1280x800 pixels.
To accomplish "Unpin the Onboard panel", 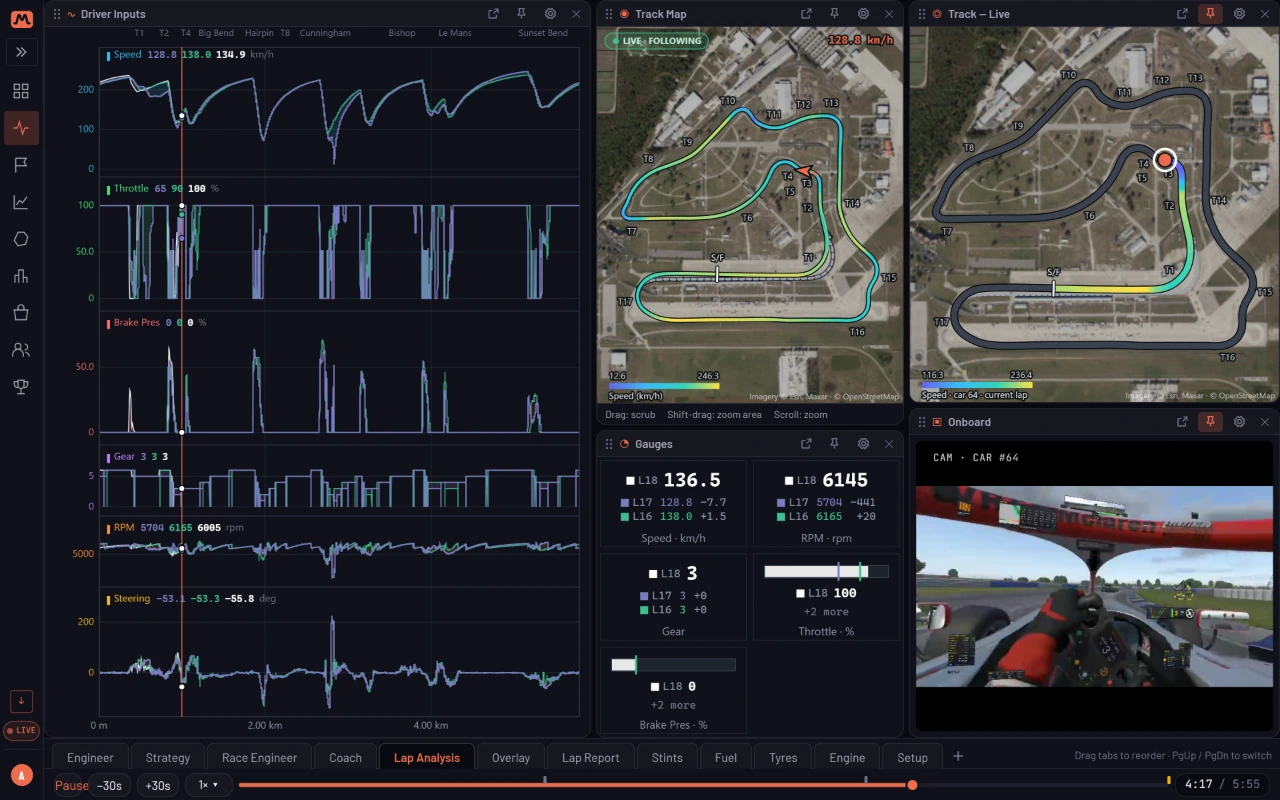I will (x=1210, y=422).
